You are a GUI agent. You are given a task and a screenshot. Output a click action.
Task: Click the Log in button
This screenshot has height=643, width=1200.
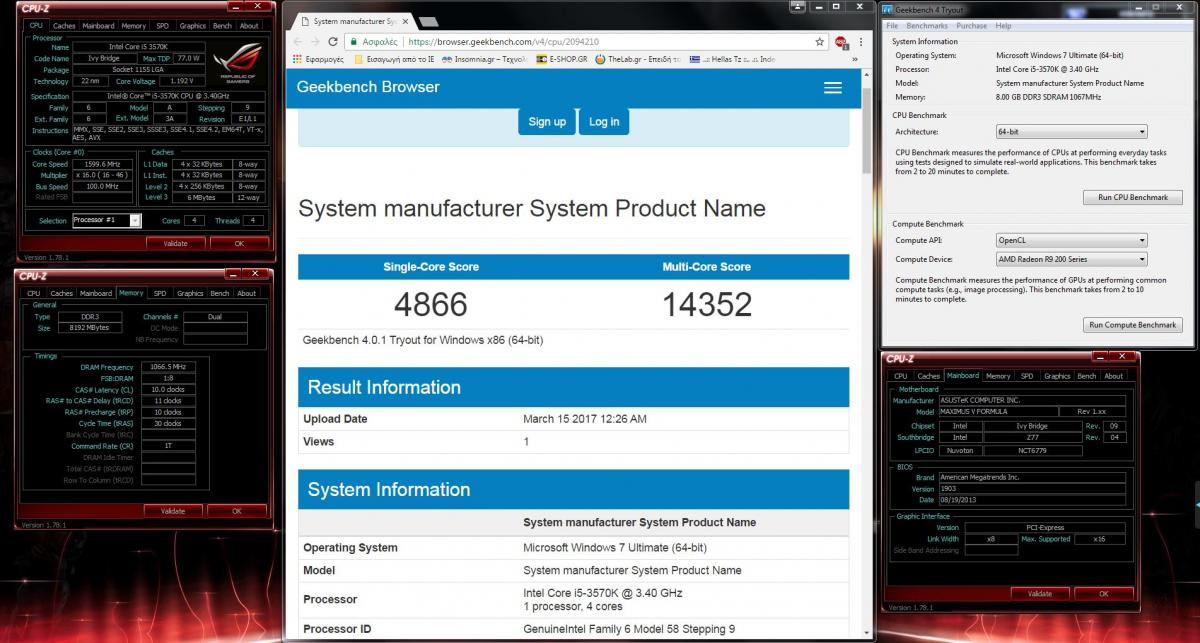click(604, 122)
